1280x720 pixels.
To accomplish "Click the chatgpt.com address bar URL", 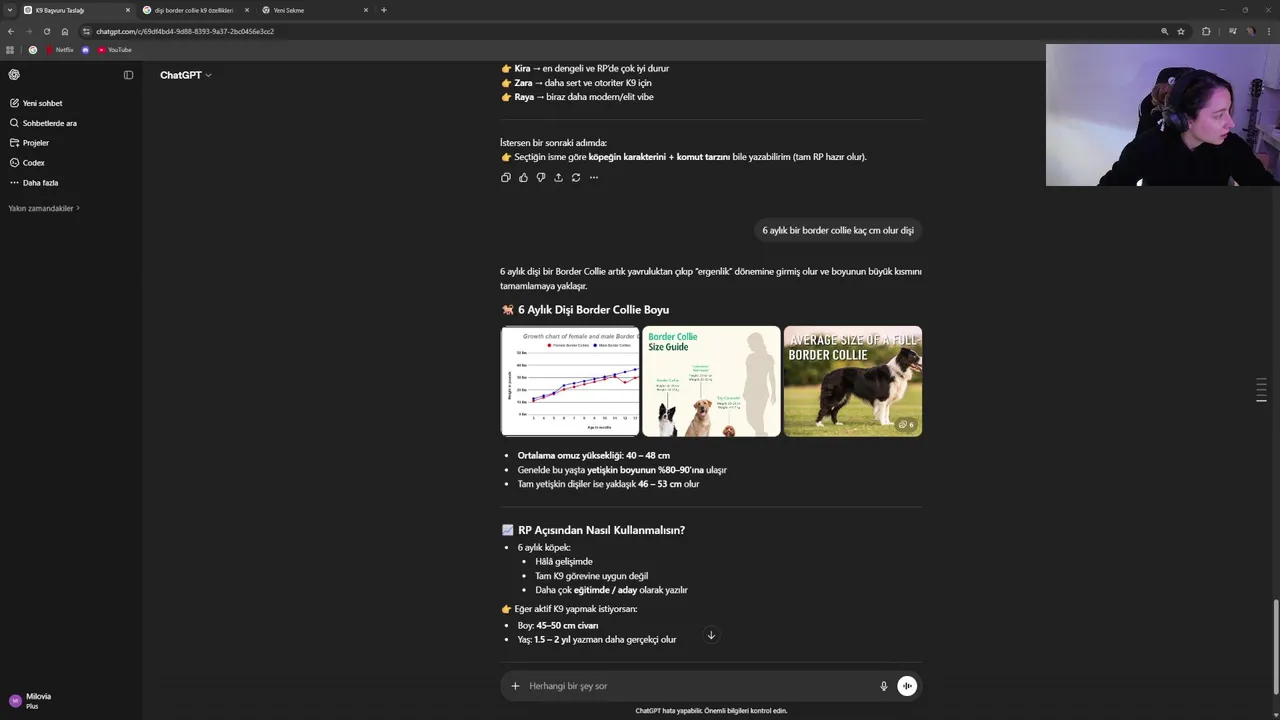I will pyautogui.click(x=185, y=31).
